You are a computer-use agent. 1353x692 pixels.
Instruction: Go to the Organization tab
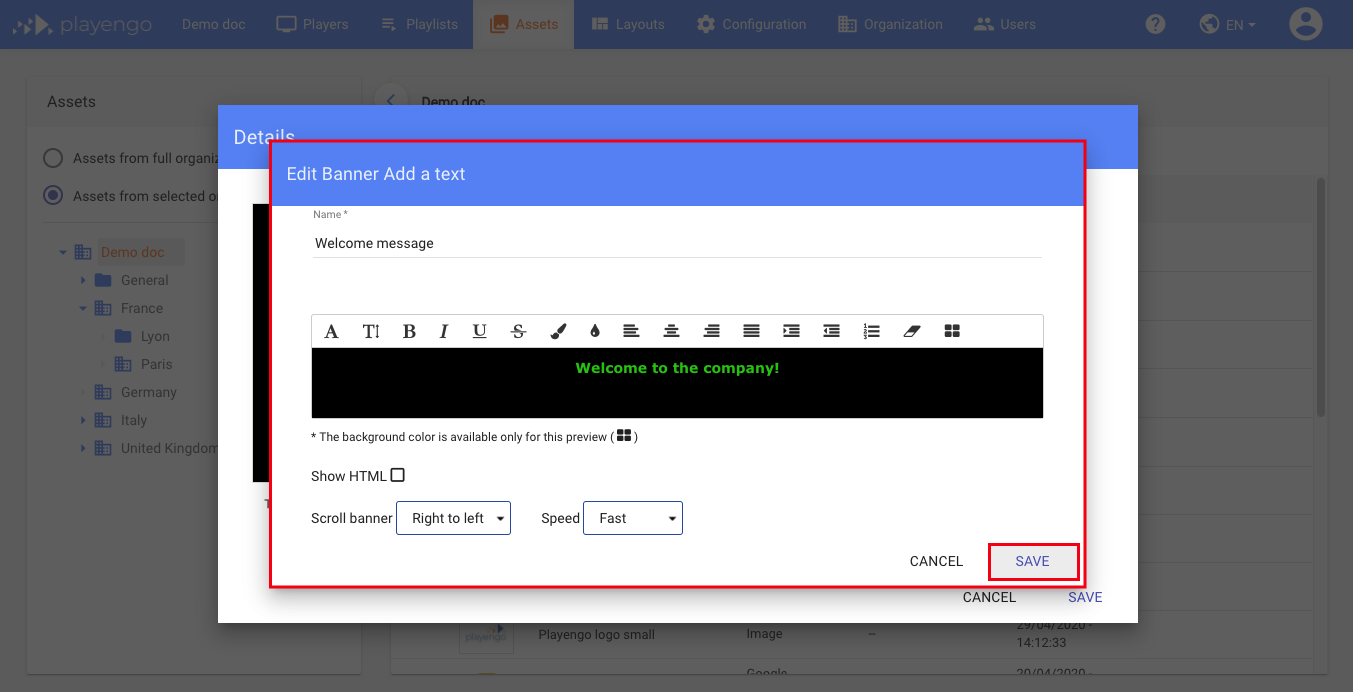[x=890, y=24]
